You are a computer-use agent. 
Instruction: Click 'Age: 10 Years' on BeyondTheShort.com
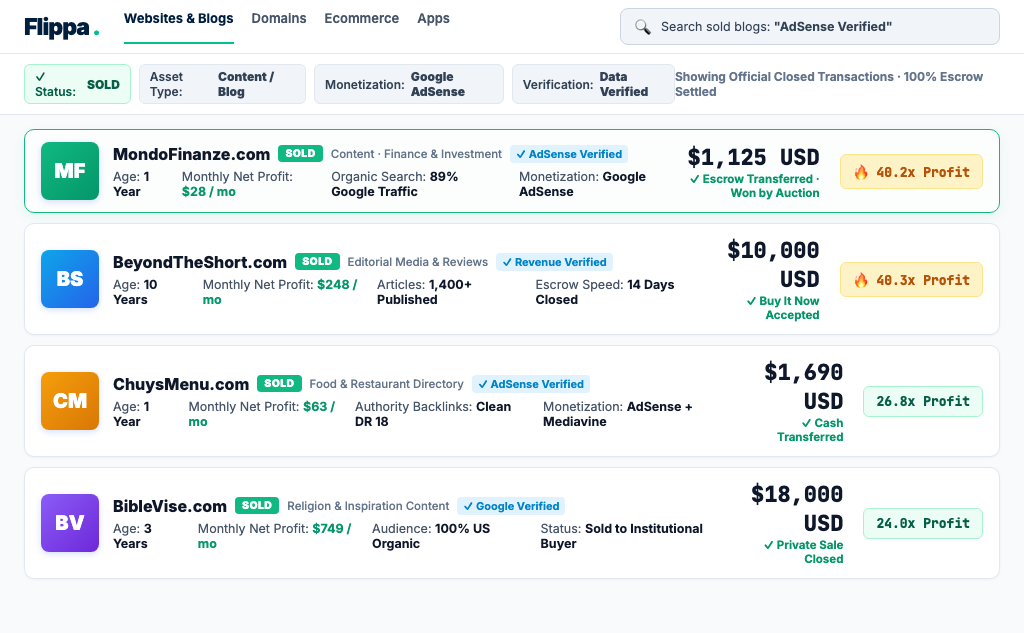tap(135, 293)
